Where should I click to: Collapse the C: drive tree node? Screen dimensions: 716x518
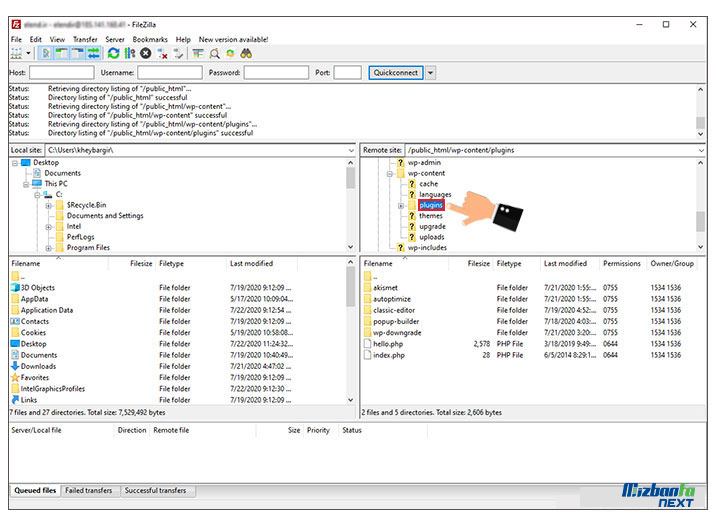[x=37, y=195]
